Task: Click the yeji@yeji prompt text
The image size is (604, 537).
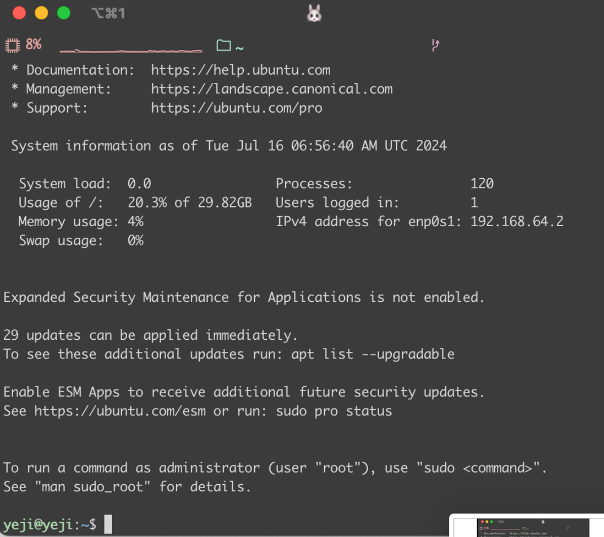Action: point(38,524)
